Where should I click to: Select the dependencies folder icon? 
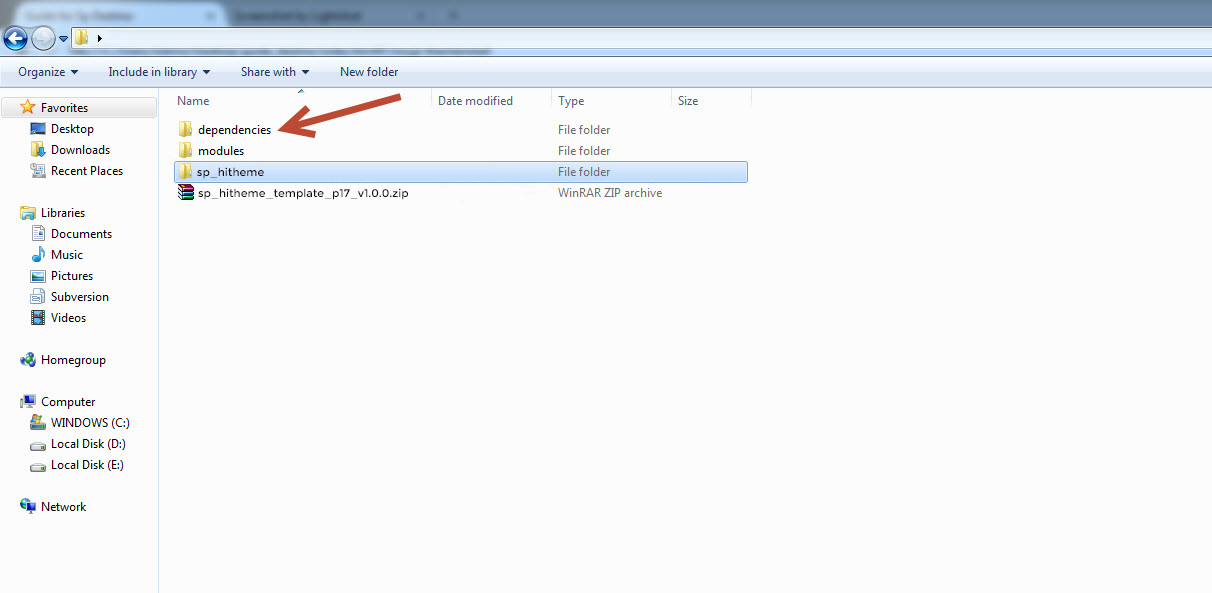pyautogui.click(x=186, y=130)
